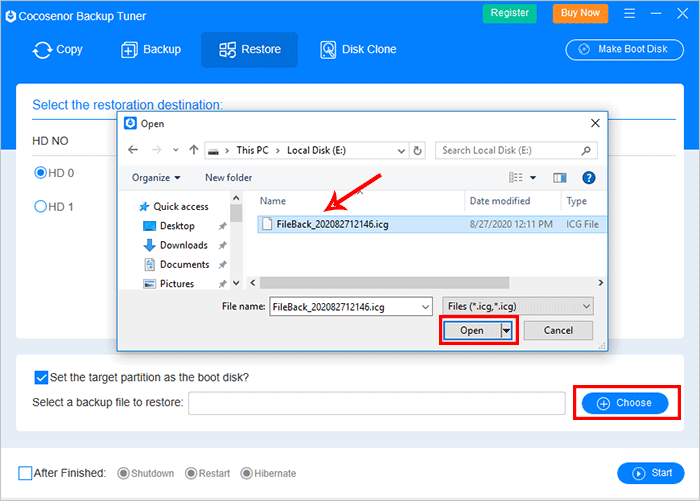This screenshot has width=700, height=501.
Task: Expand recent locations dropdown arrow
Action: click(x=176, y=150)
